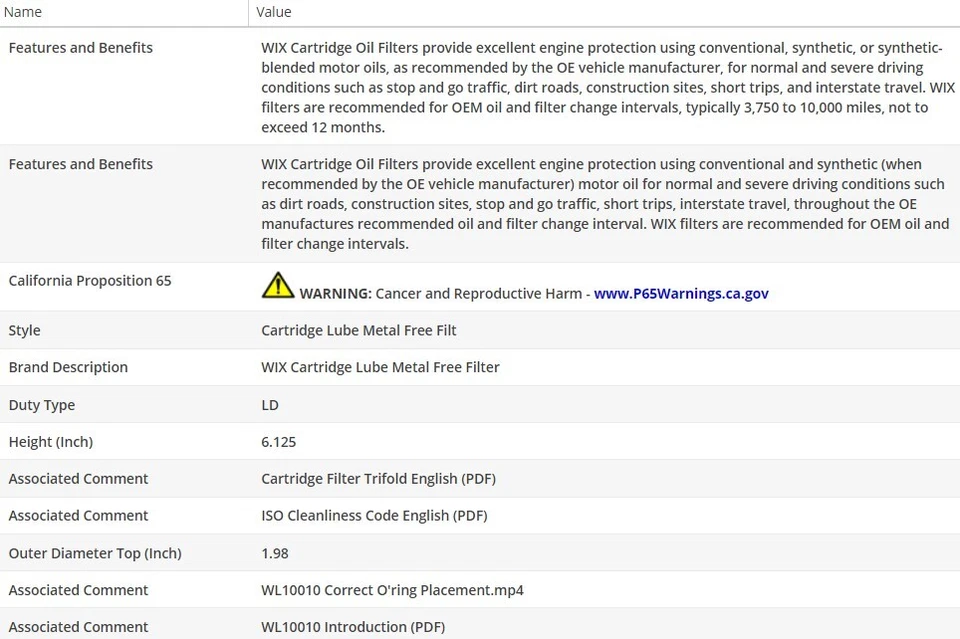Click Features and Benefits label beside '(when recommended' paragraph
The width and height of the screenshot is (960, 639).
81,164
